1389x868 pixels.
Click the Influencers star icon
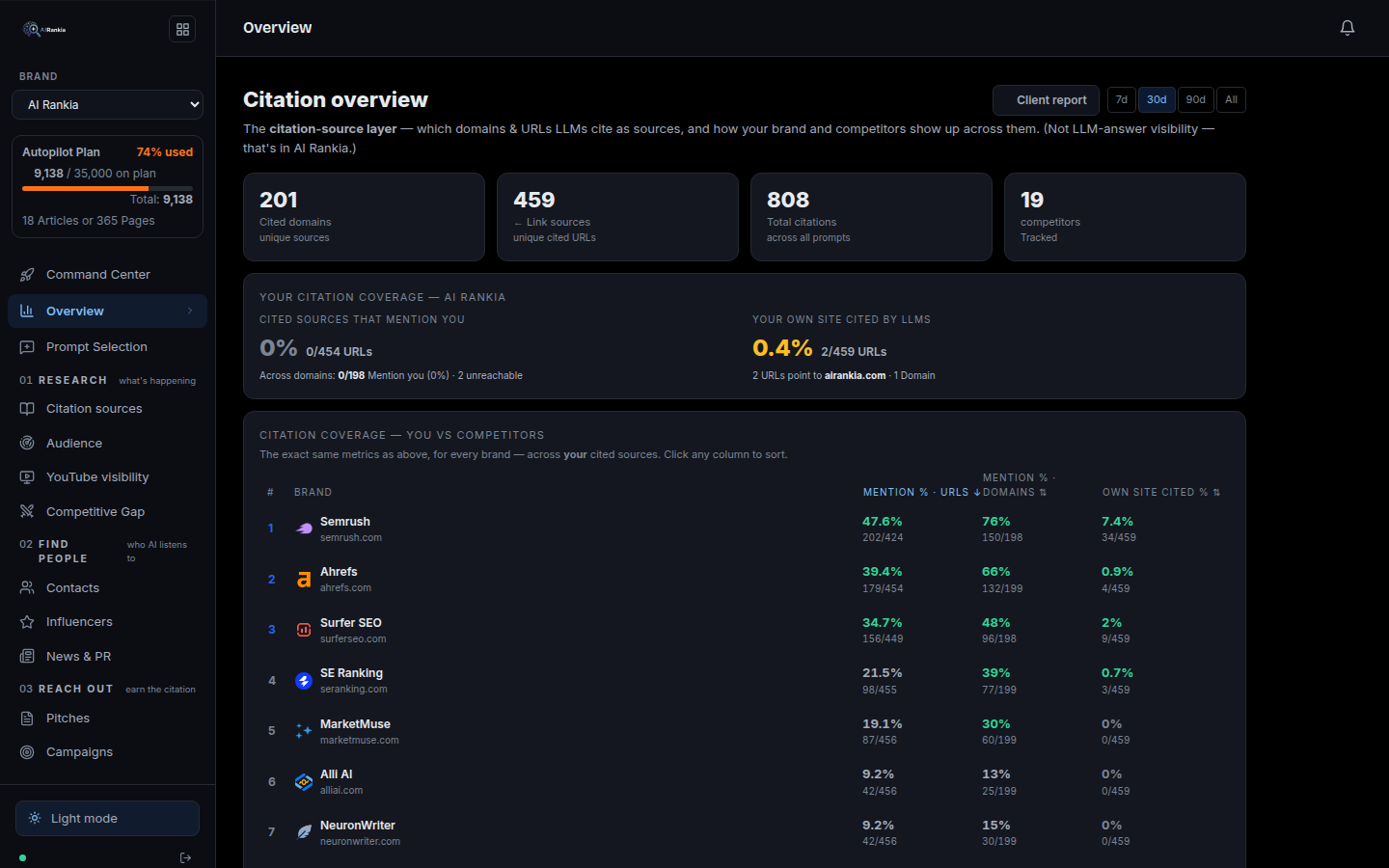27,622
